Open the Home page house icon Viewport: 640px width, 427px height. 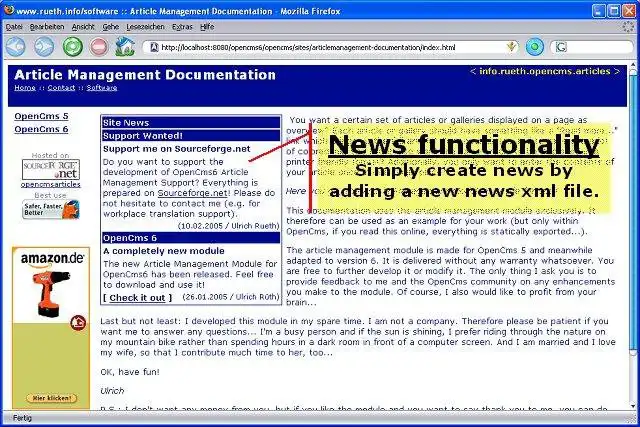point(125,46)
